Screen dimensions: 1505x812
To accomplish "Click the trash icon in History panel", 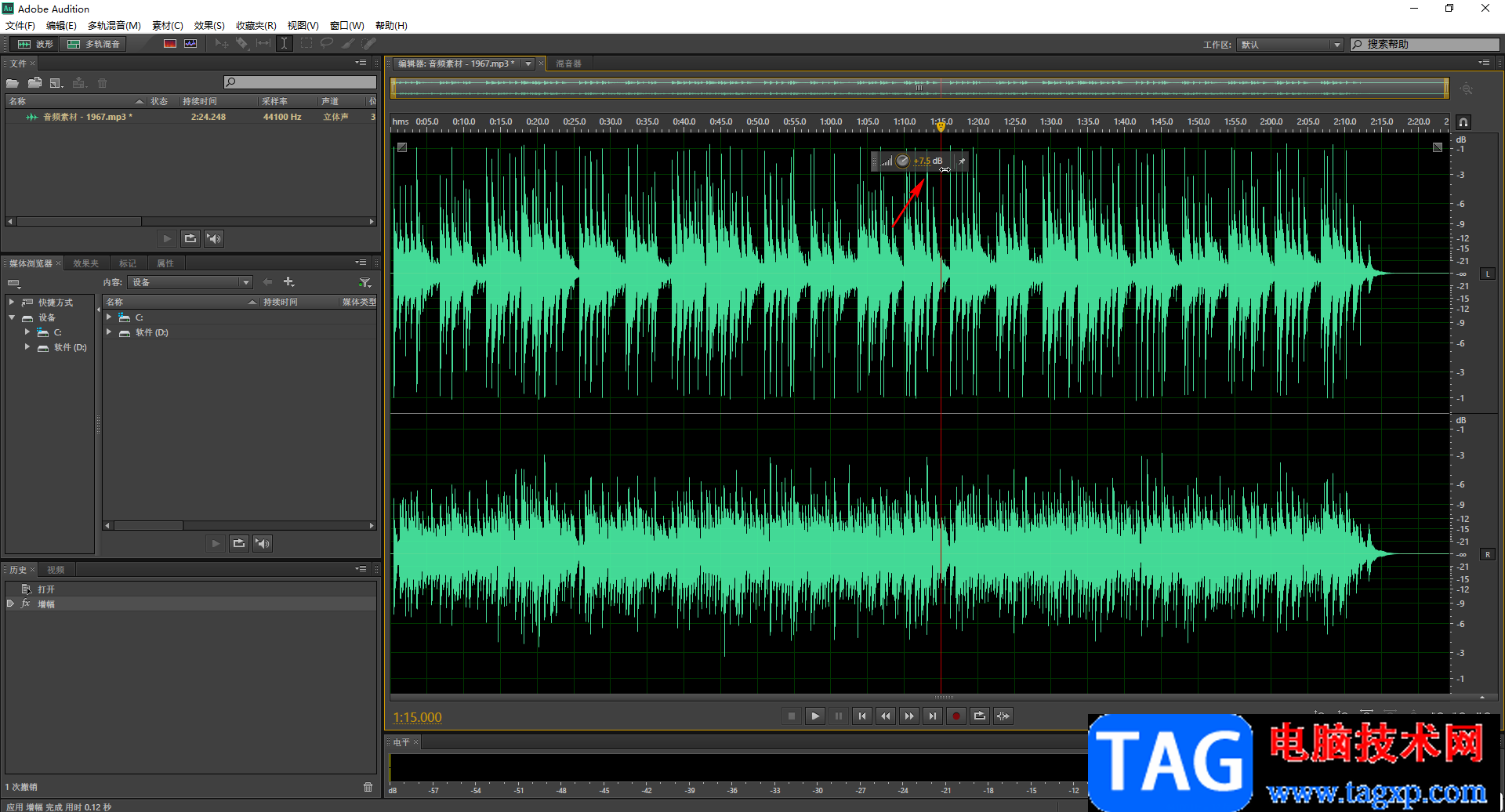I will pos(368,787).
